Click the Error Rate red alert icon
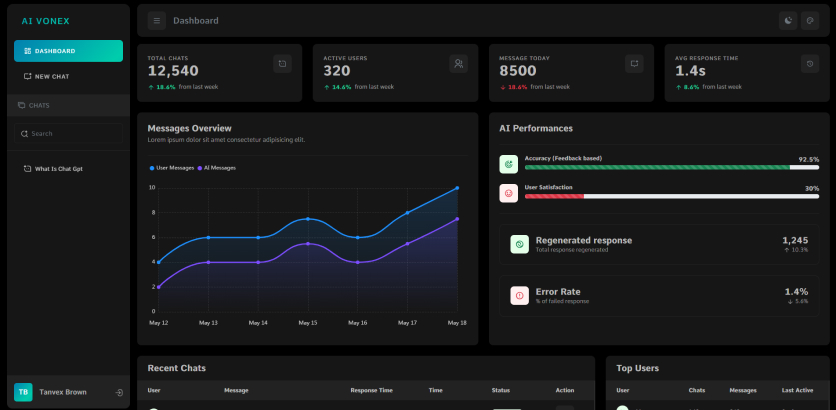 (519, 295)
